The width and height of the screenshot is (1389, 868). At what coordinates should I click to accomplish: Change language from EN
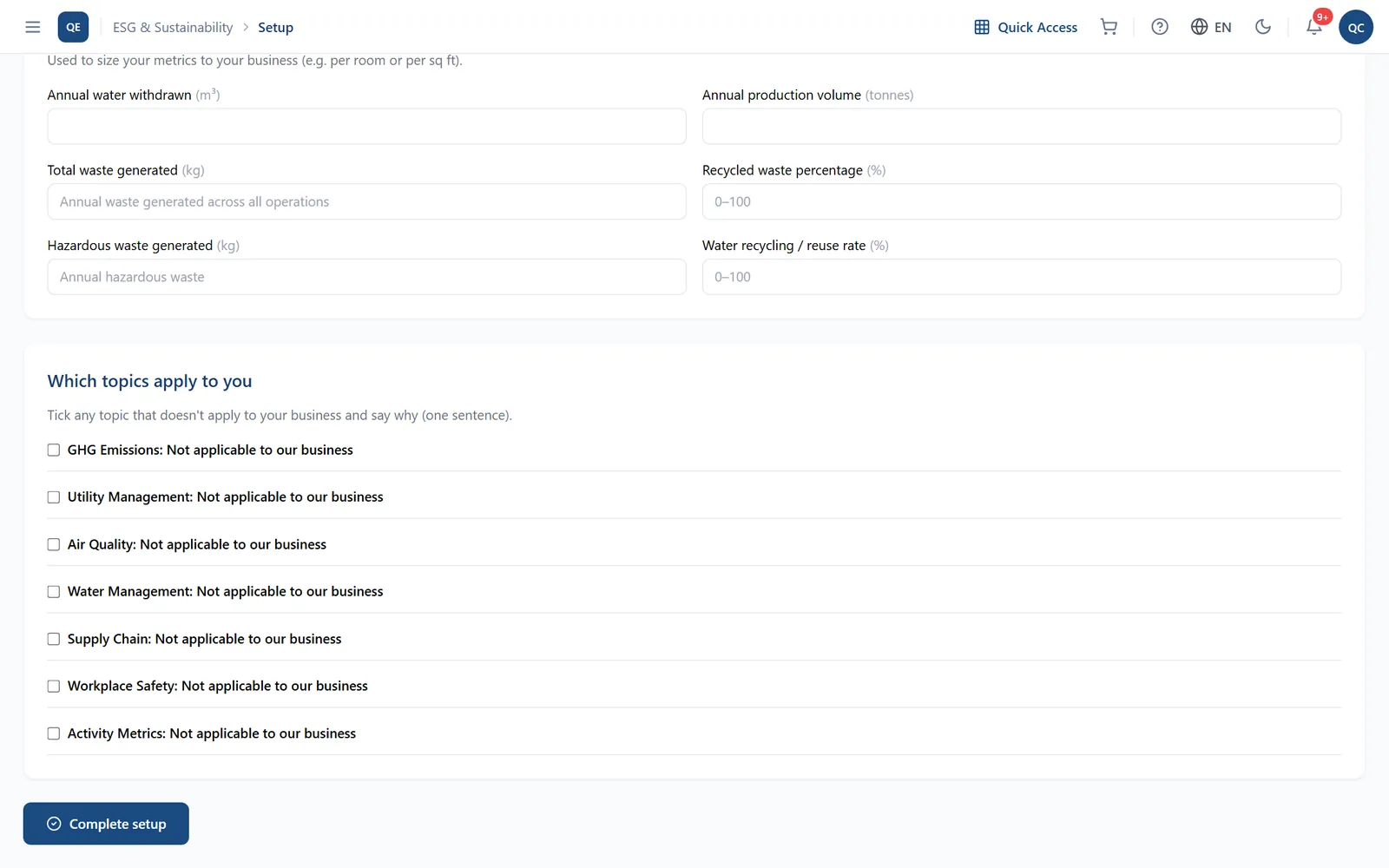pyautogui.click(x=1211, y=27)
